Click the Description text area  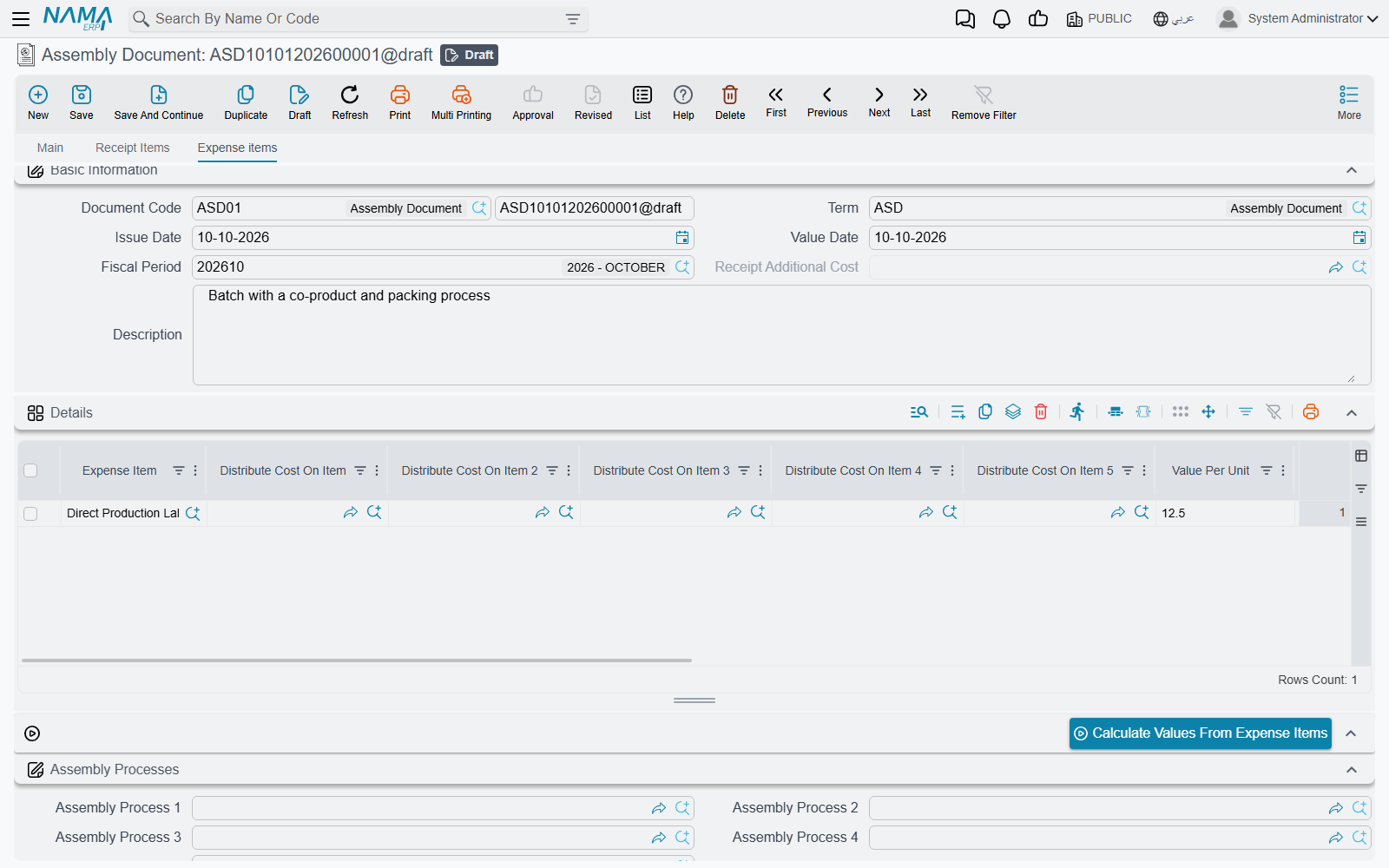click(x=781, y=335)
